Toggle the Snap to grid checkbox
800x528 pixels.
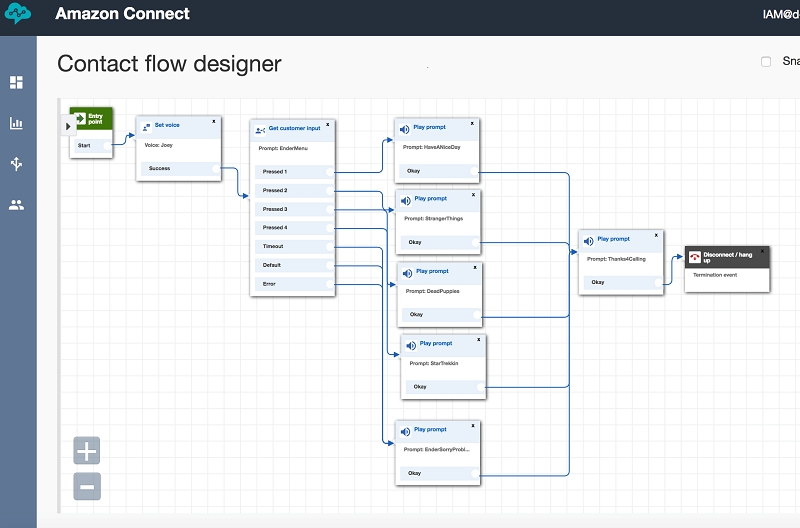tap(766, 62)
